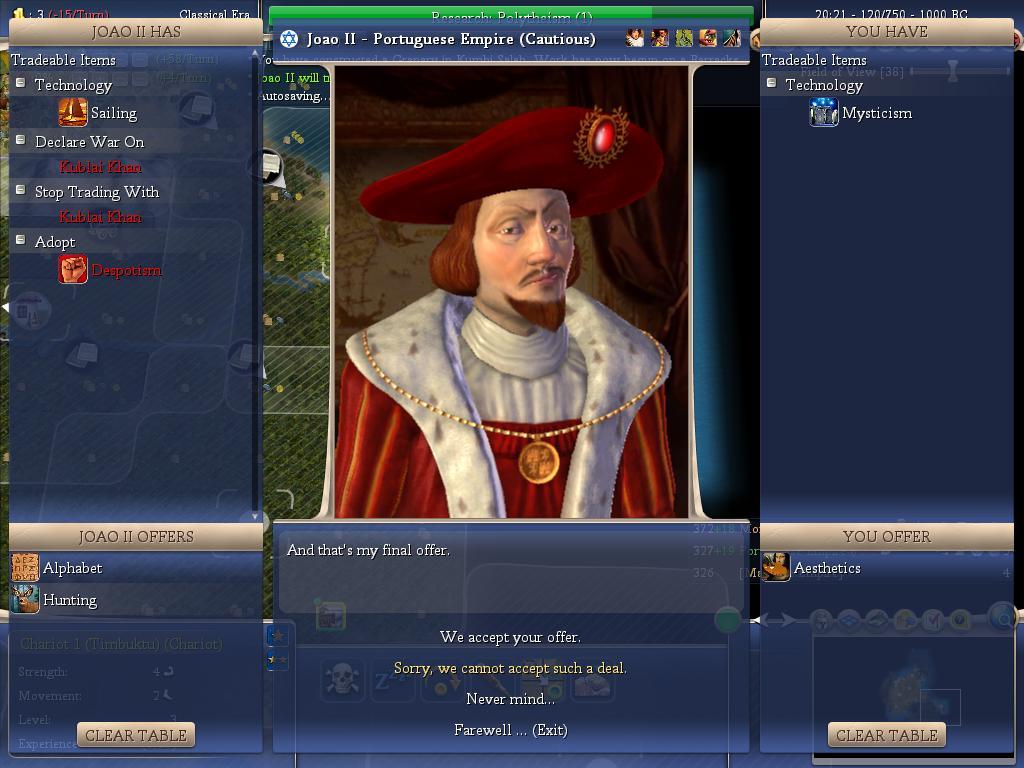Image resolution: width=1024 pixels, height=768 pixels.
Task: Click the first leader attitude icon in title bar
Action: tap(635, 38)
